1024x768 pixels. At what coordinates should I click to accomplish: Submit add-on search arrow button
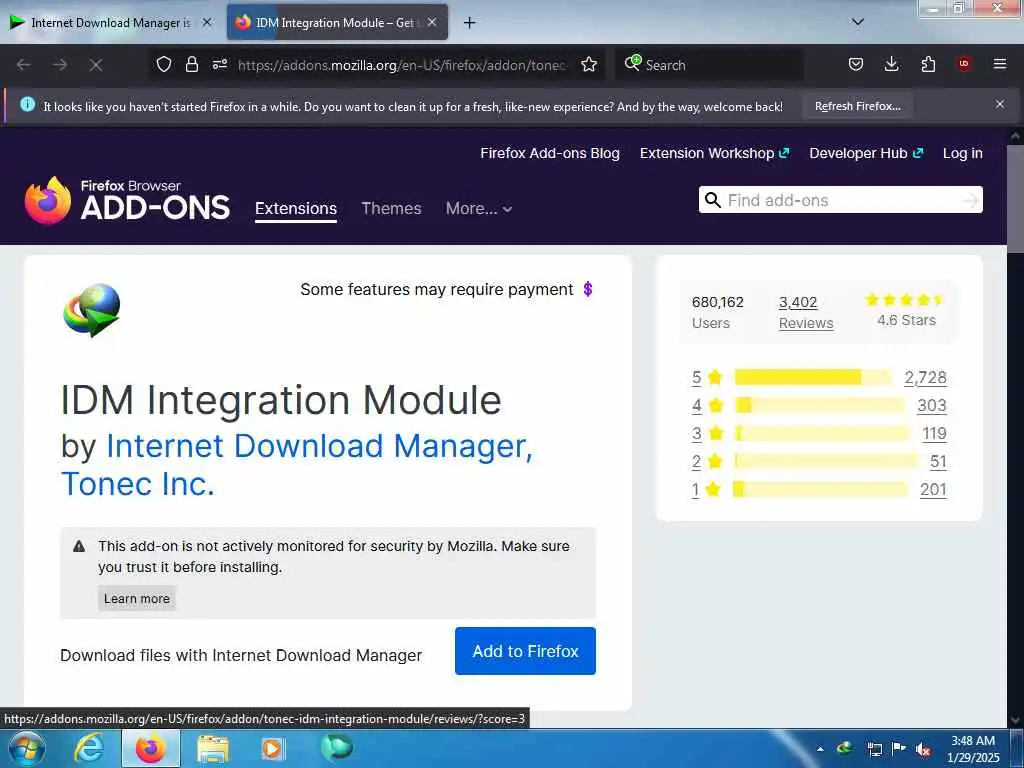(x=970, y=200)
